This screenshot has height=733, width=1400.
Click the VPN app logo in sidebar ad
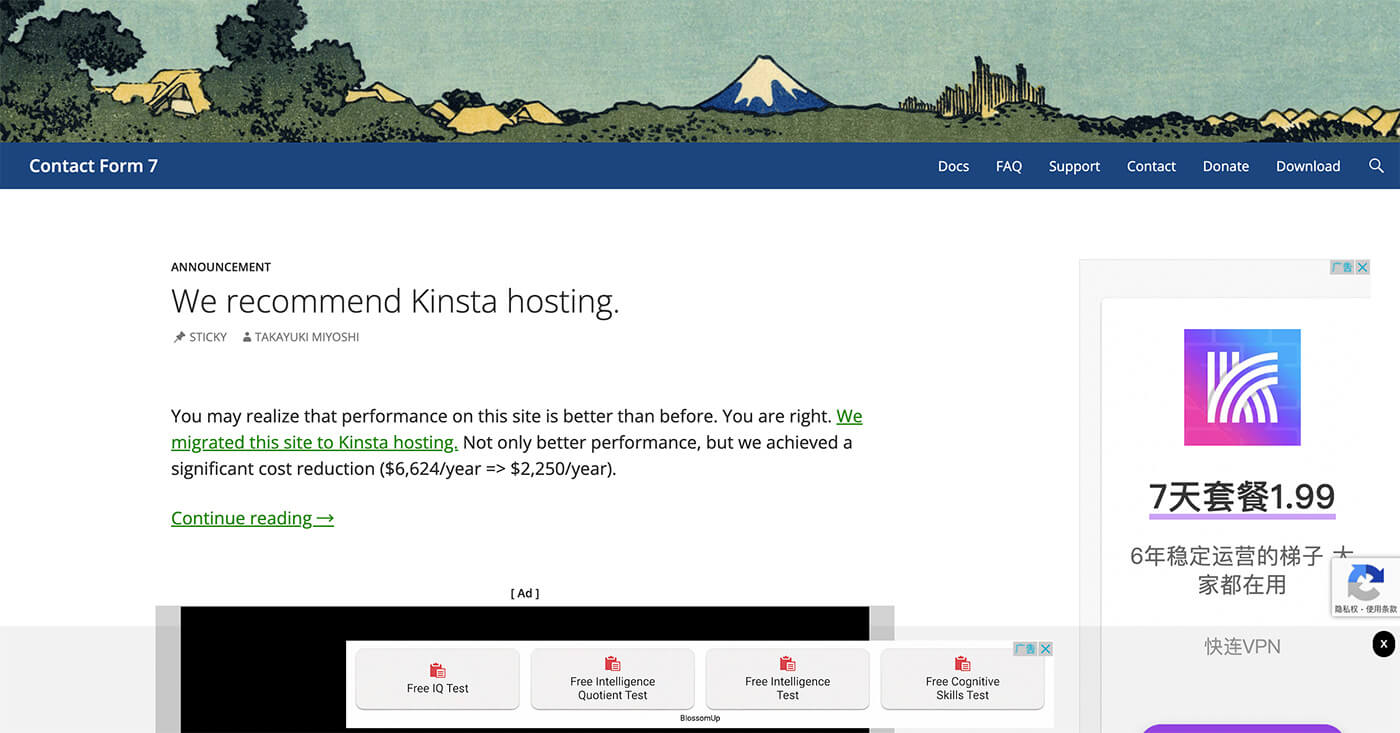(1242, 387)
